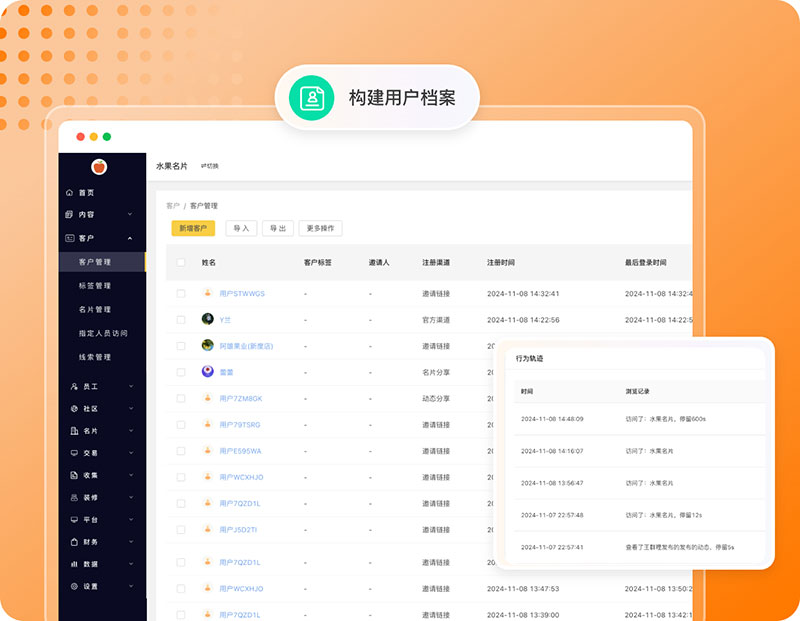The width and height of the screenshot is (800, 621).
Task: Collapse the 客户 sidebar section chevron
Action: tap(130, 239)
